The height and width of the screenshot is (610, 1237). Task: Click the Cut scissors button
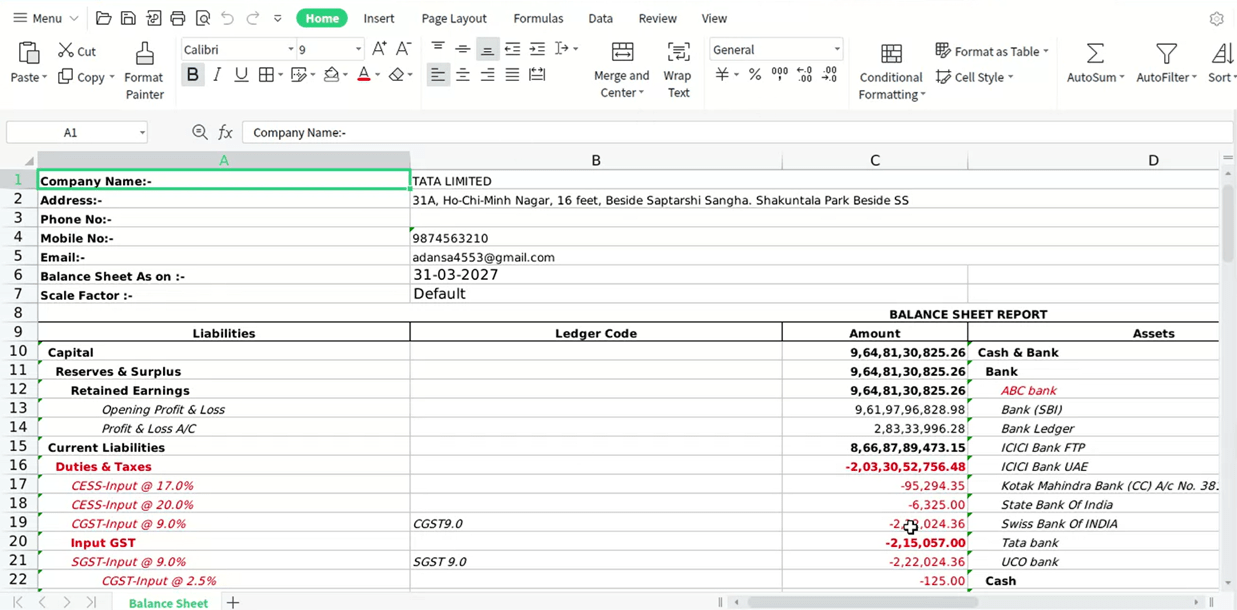[x=77, y=51]
